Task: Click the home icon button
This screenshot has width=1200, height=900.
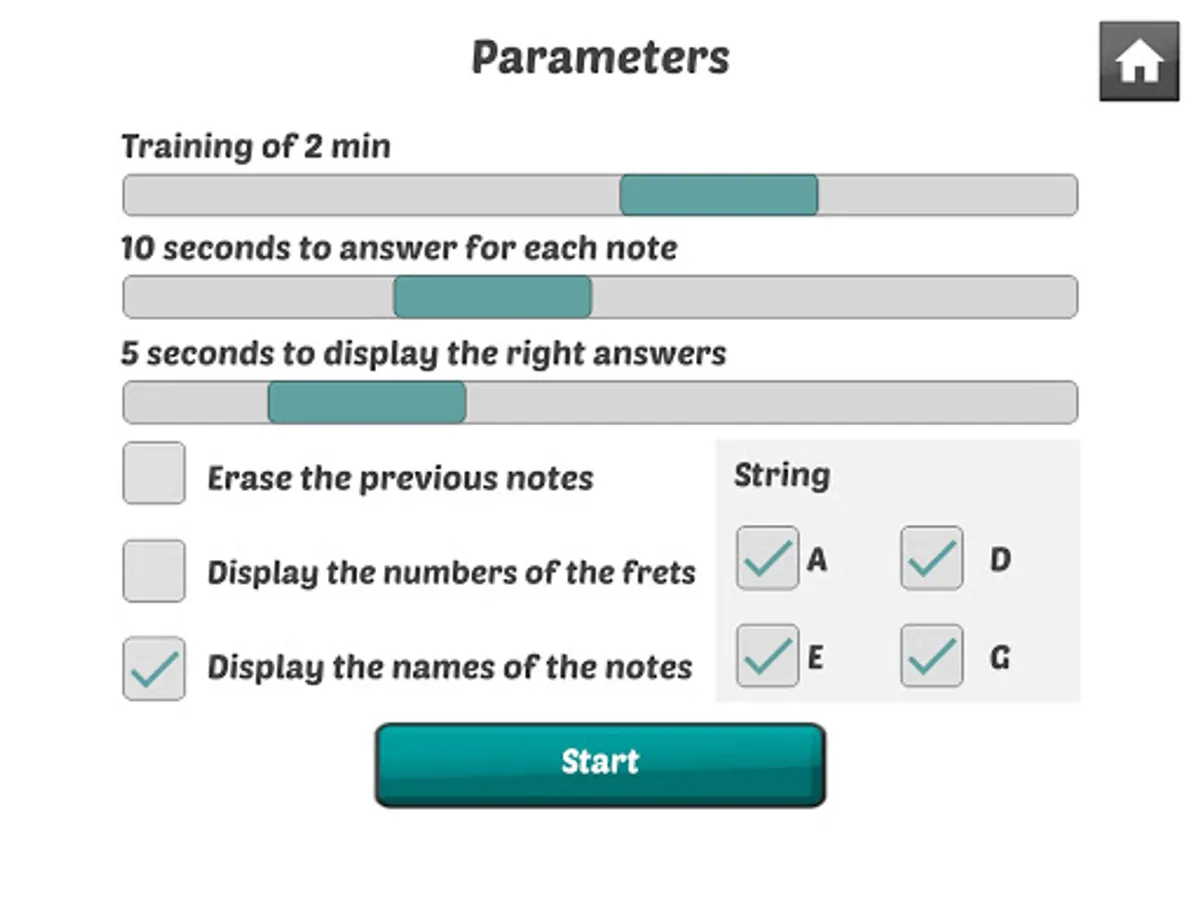Action: point(1139,62)
